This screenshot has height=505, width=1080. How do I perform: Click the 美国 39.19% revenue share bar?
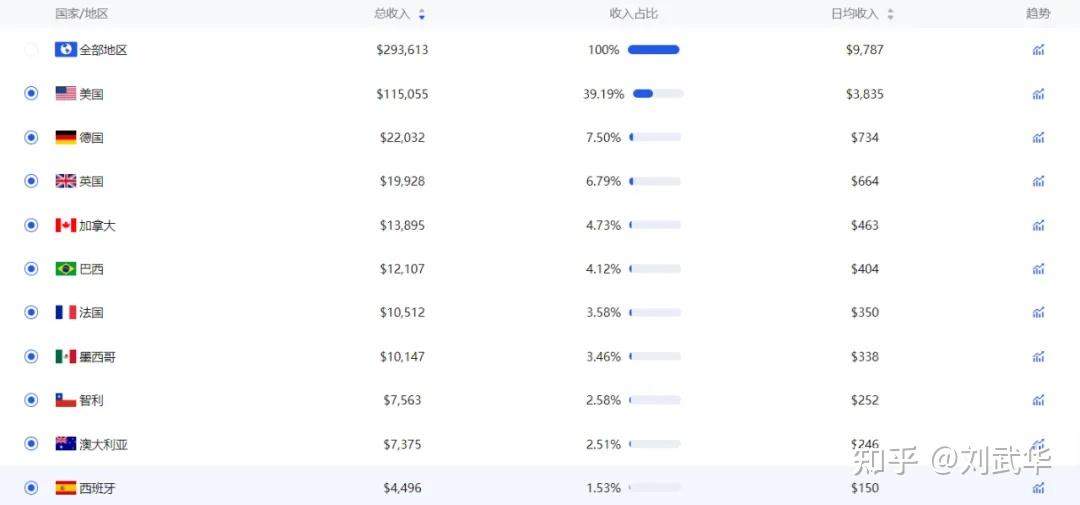pyautogui.click(x=658, y=94)
